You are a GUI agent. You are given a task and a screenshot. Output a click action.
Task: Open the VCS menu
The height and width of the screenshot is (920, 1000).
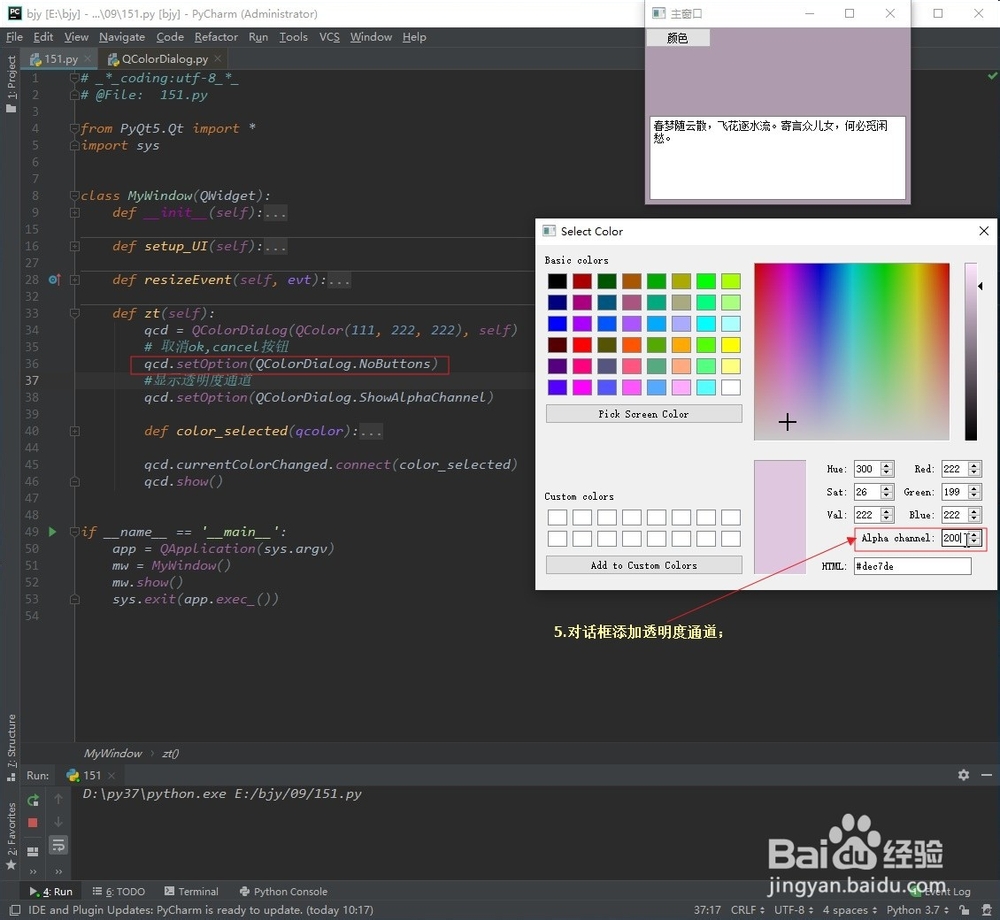[x=329, y=37]
